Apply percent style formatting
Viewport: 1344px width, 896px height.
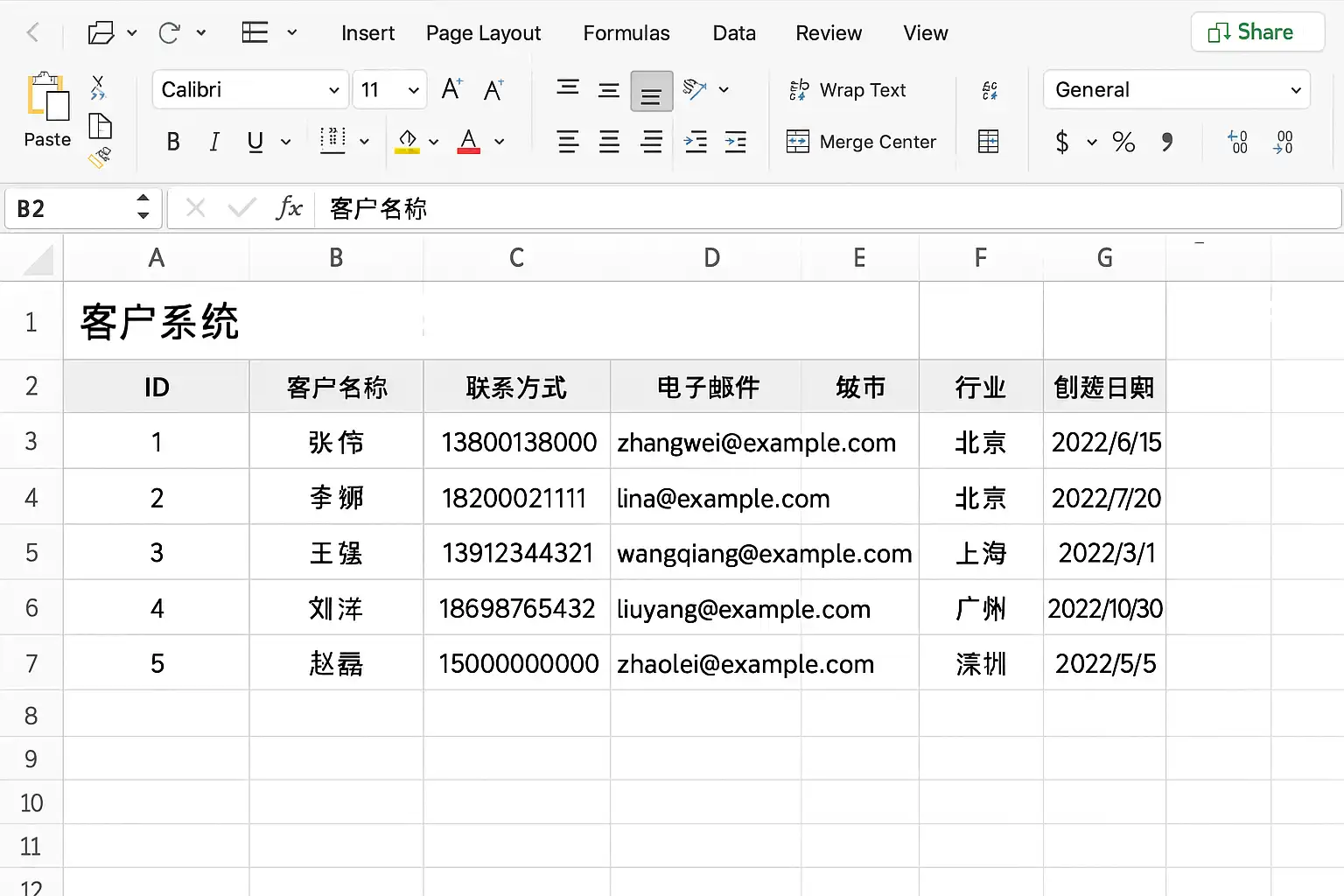[x=1123, y=142]
